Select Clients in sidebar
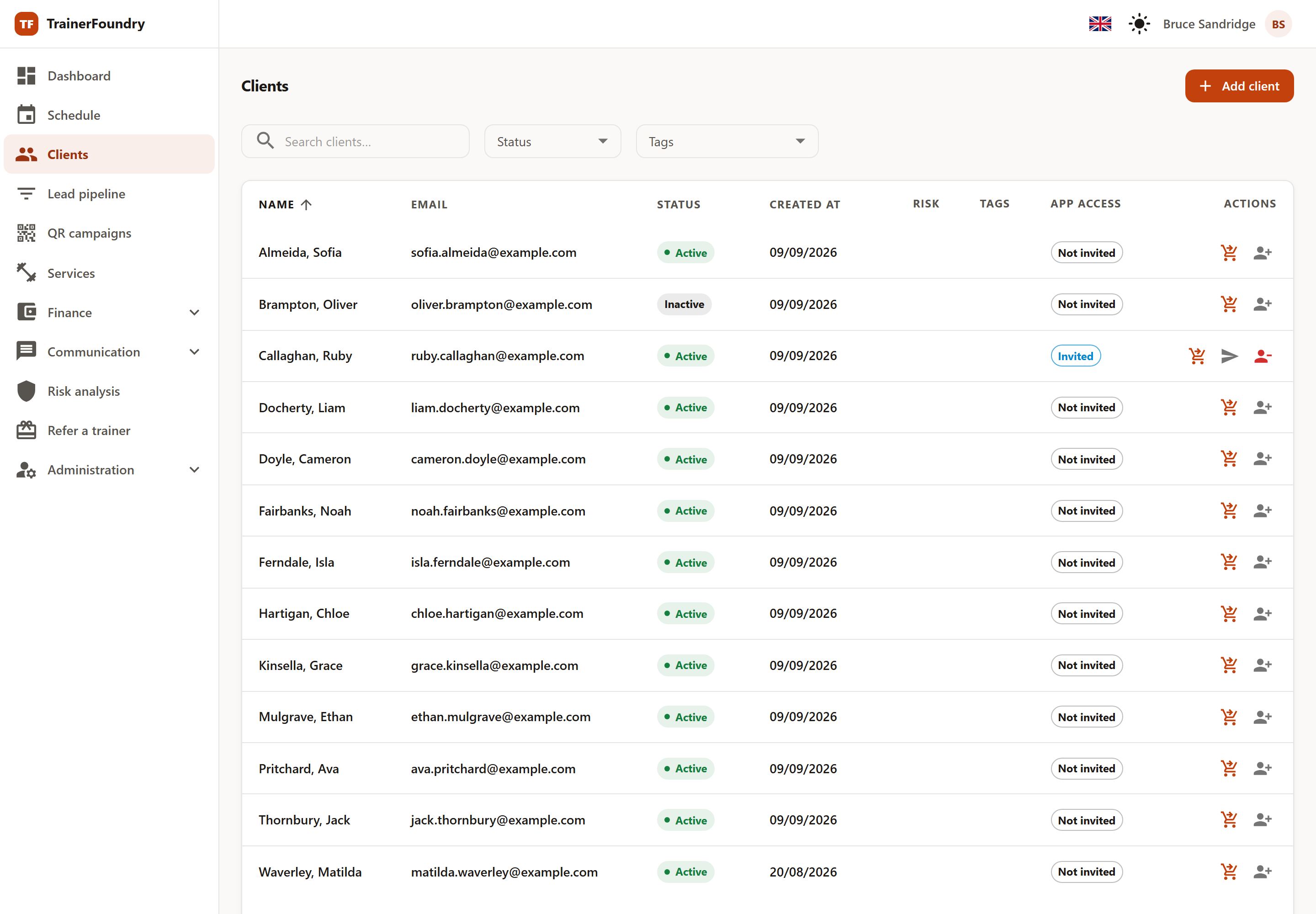 (109, 154)
